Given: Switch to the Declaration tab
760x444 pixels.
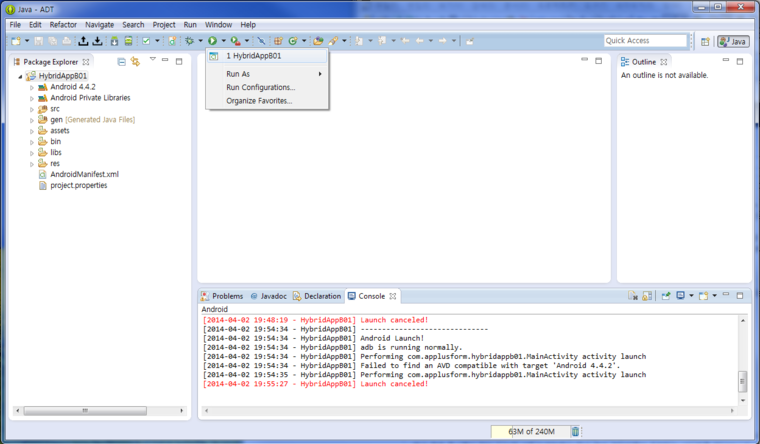Looking at the screenshot, I should [x=317, y=296].
